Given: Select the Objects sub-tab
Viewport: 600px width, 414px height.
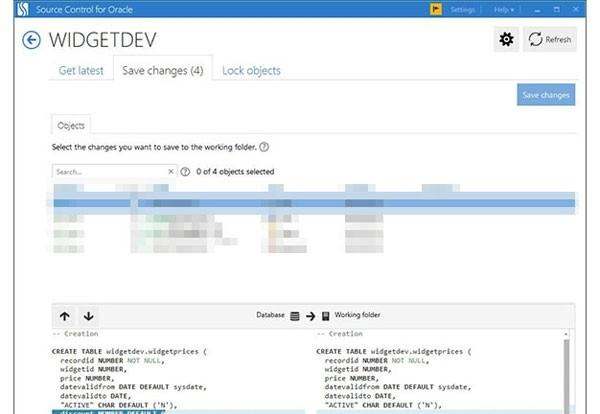Looking at the screenshot, I should (71, 126).
